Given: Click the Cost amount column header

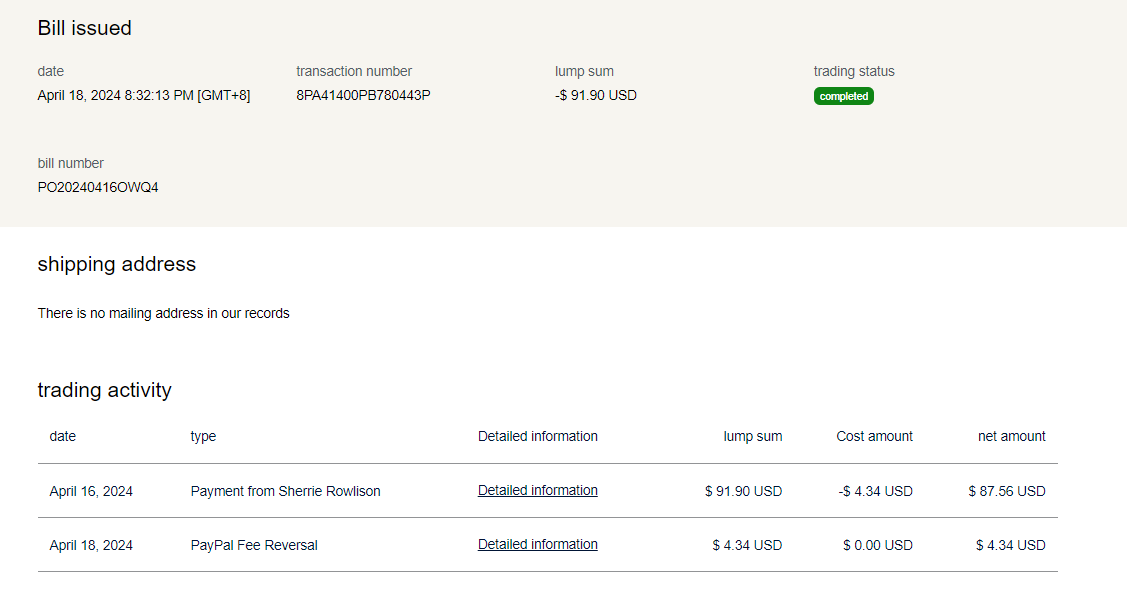Looking at the screenshot, I should [874, 436].
